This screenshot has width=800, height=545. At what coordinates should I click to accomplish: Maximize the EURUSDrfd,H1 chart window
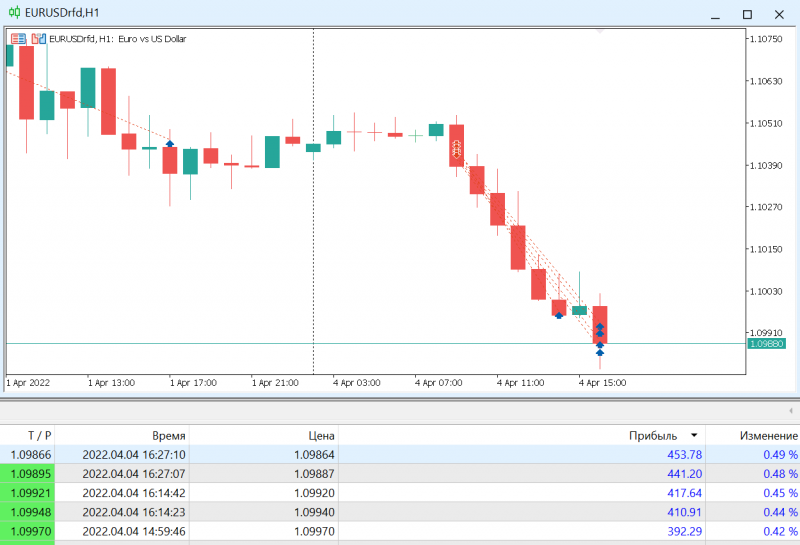pyautogui.click(x=747, y=15)
